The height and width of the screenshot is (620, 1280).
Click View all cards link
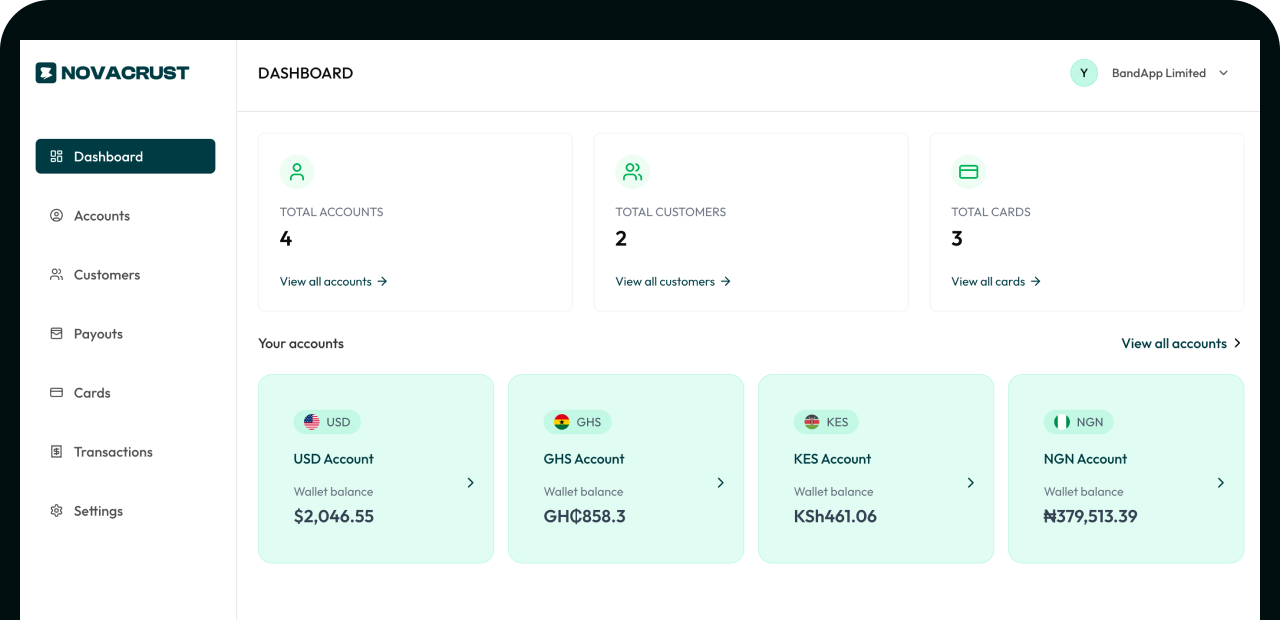point(996,282)
